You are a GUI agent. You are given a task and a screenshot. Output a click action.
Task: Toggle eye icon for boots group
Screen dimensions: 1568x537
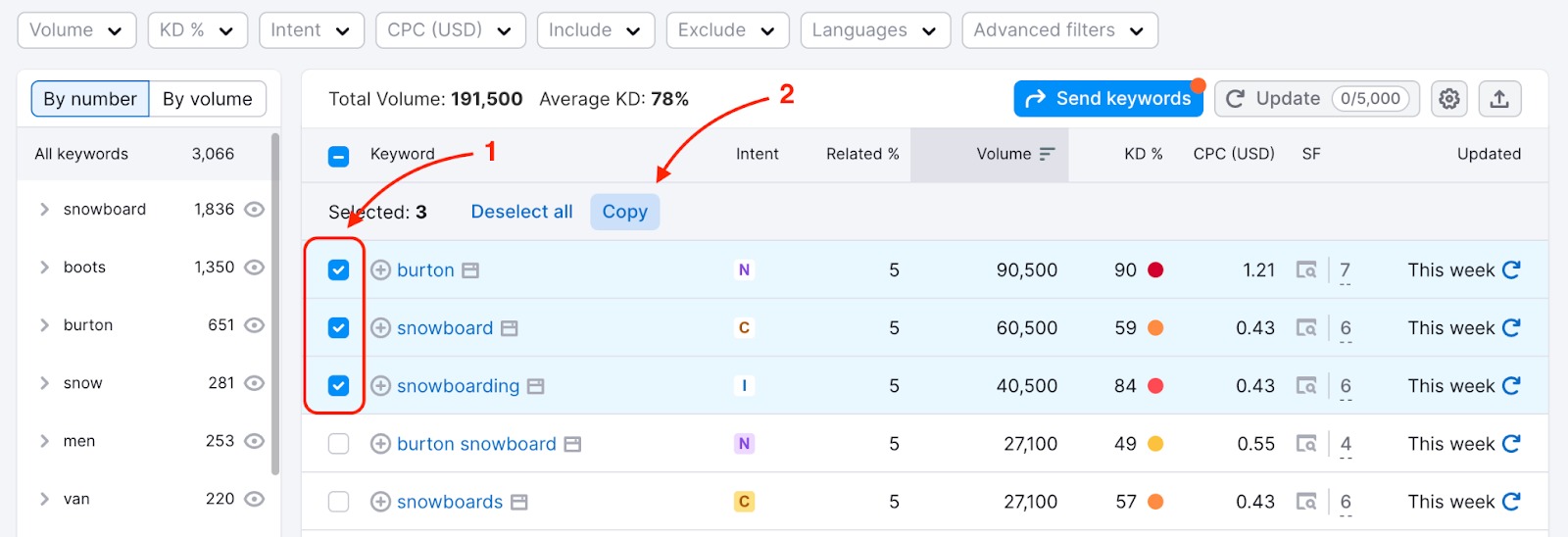click(x=255, y=268)
